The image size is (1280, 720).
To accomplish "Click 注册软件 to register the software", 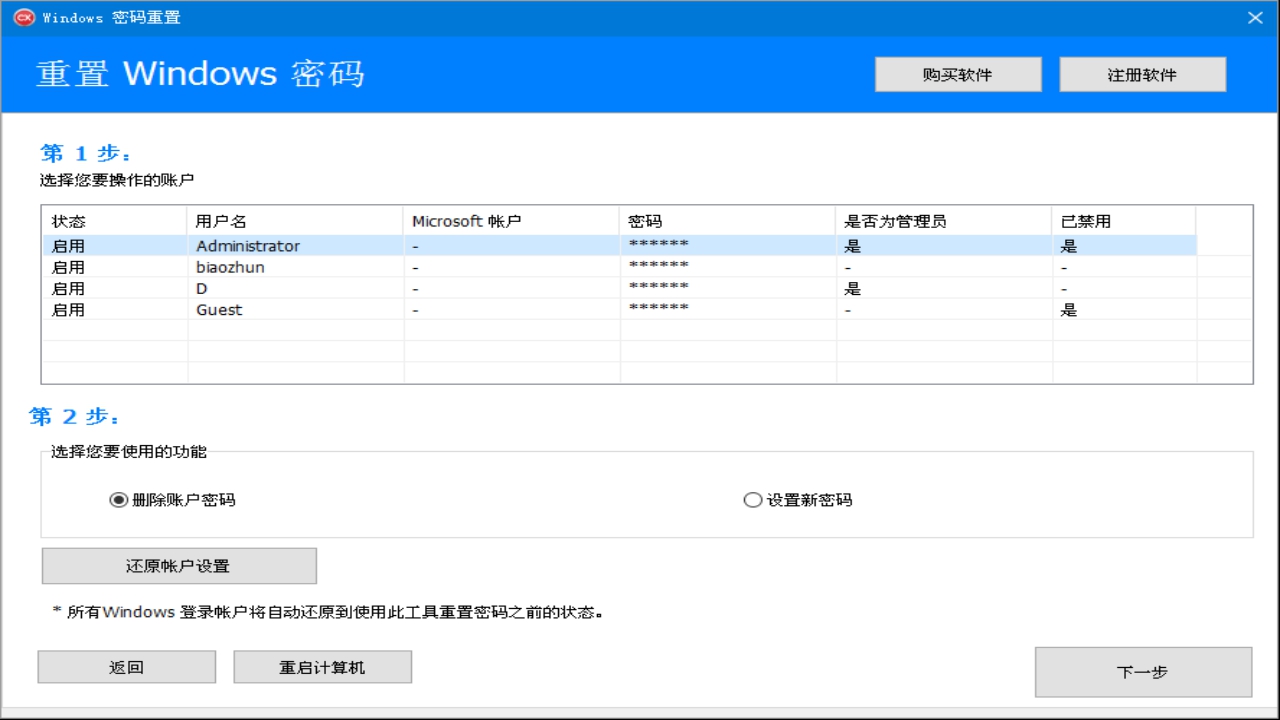I will tap(1141, 73).
